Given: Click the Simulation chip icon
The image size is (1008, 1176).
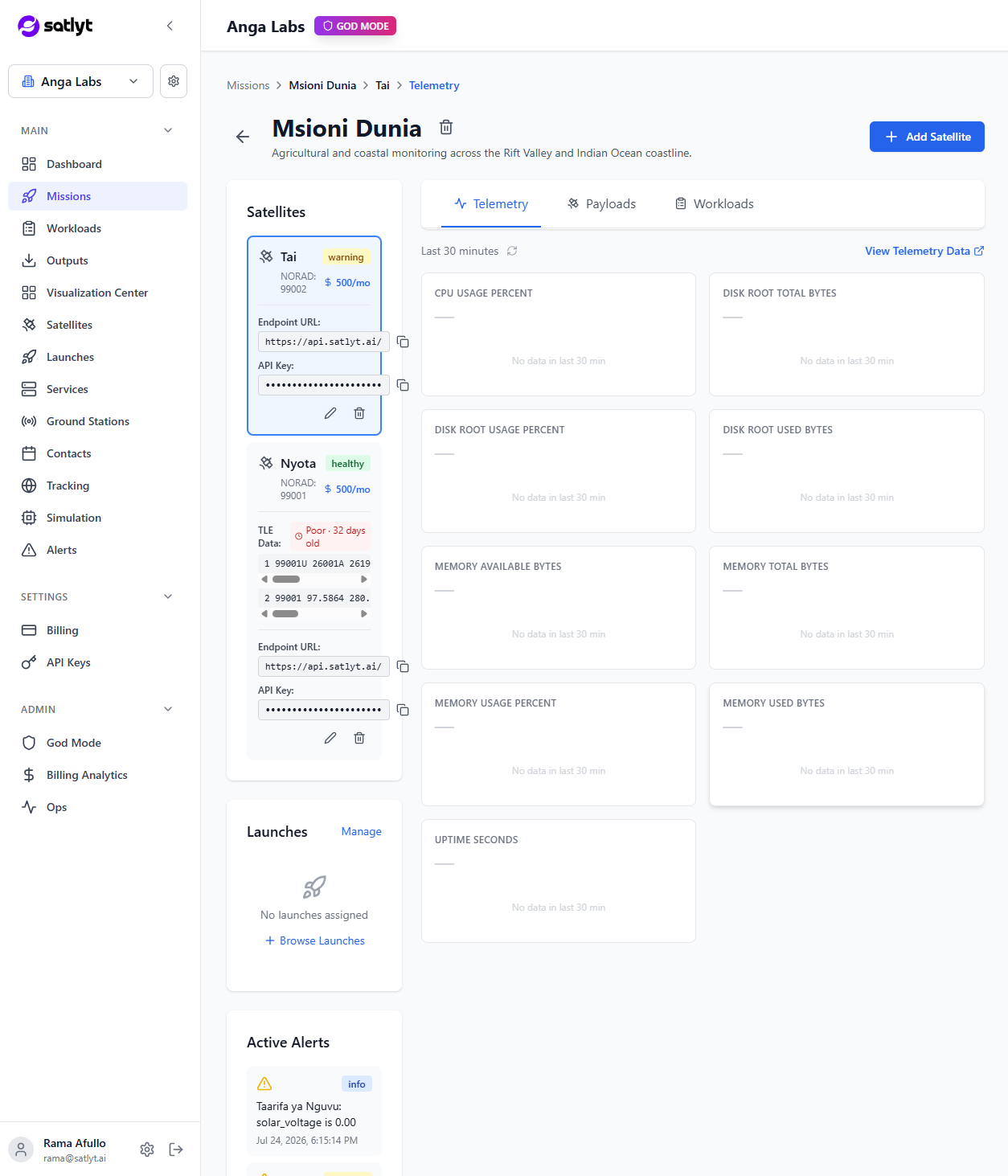Looking at the screenshot, I should (x=29, y=518).
